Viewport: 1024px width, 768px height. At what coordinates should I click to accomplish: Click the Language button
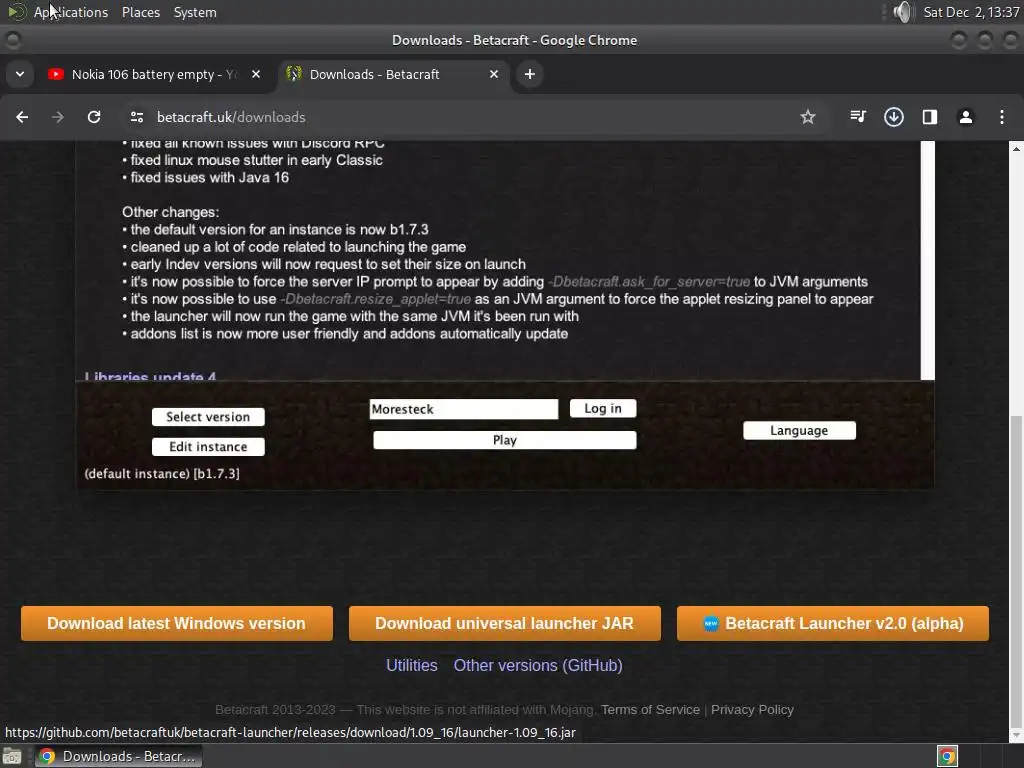[x=799, y=430]
